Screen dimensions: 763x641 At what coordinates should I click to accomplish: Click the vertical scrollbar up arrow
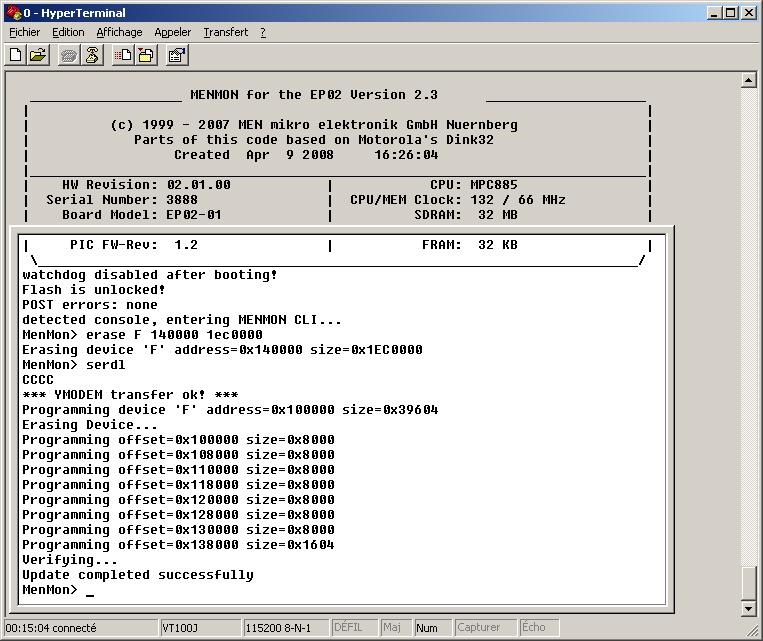(748, 80)
